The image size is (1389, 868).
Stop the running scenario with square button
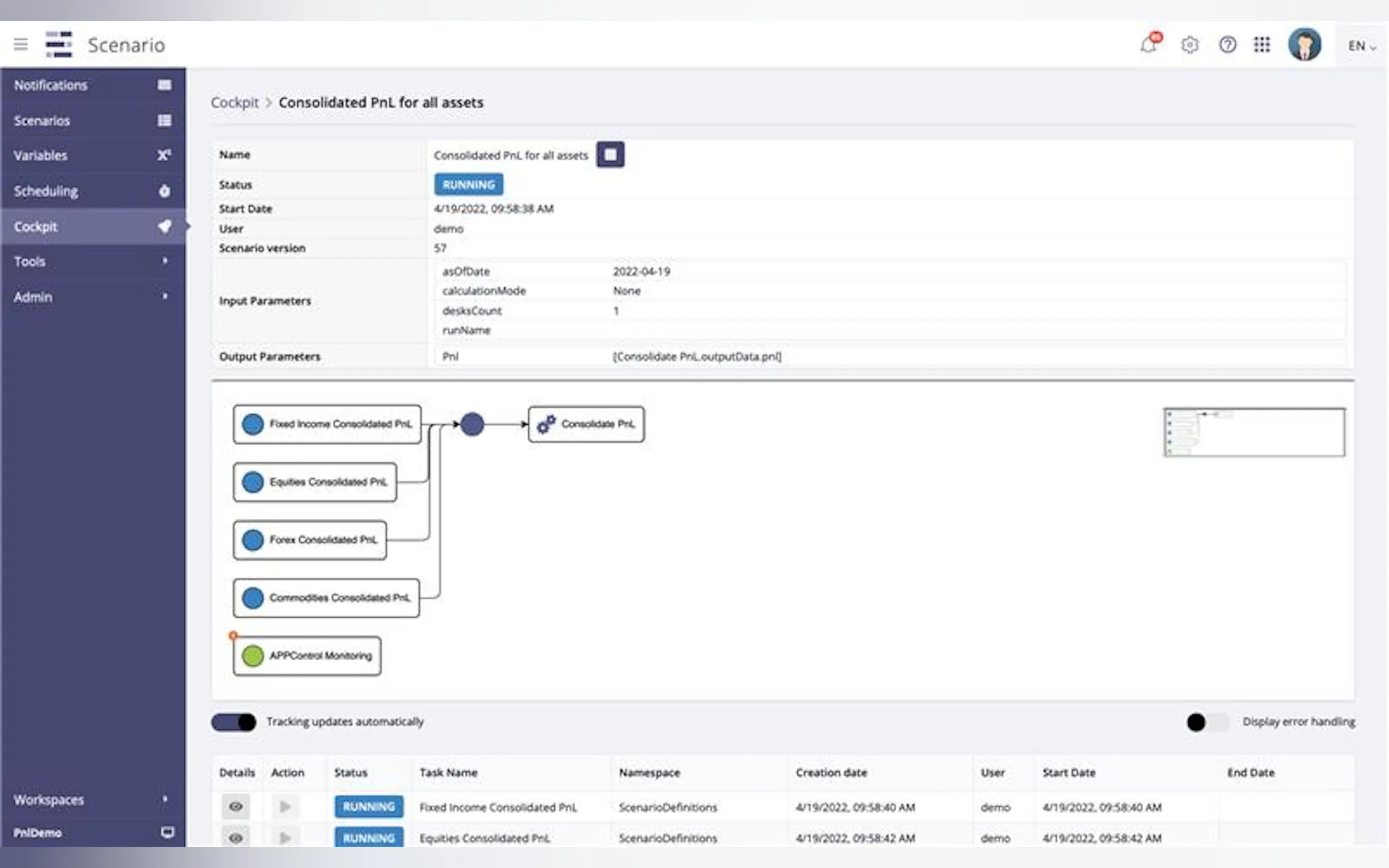click(610, 155)
